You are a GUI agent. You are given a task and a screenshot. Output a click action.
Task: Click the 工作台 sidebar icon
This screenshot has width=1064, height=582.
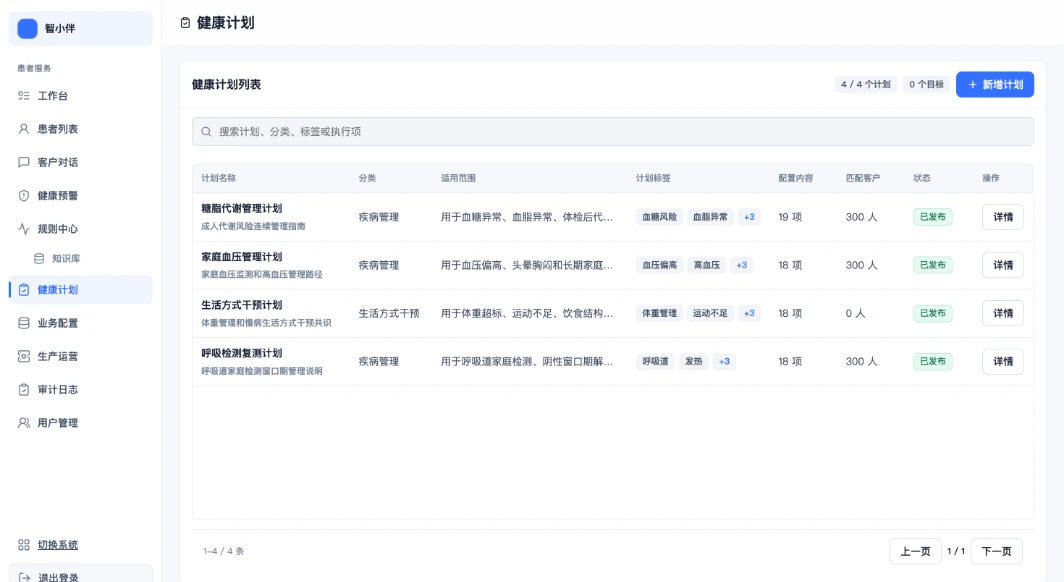click(24, 96)
